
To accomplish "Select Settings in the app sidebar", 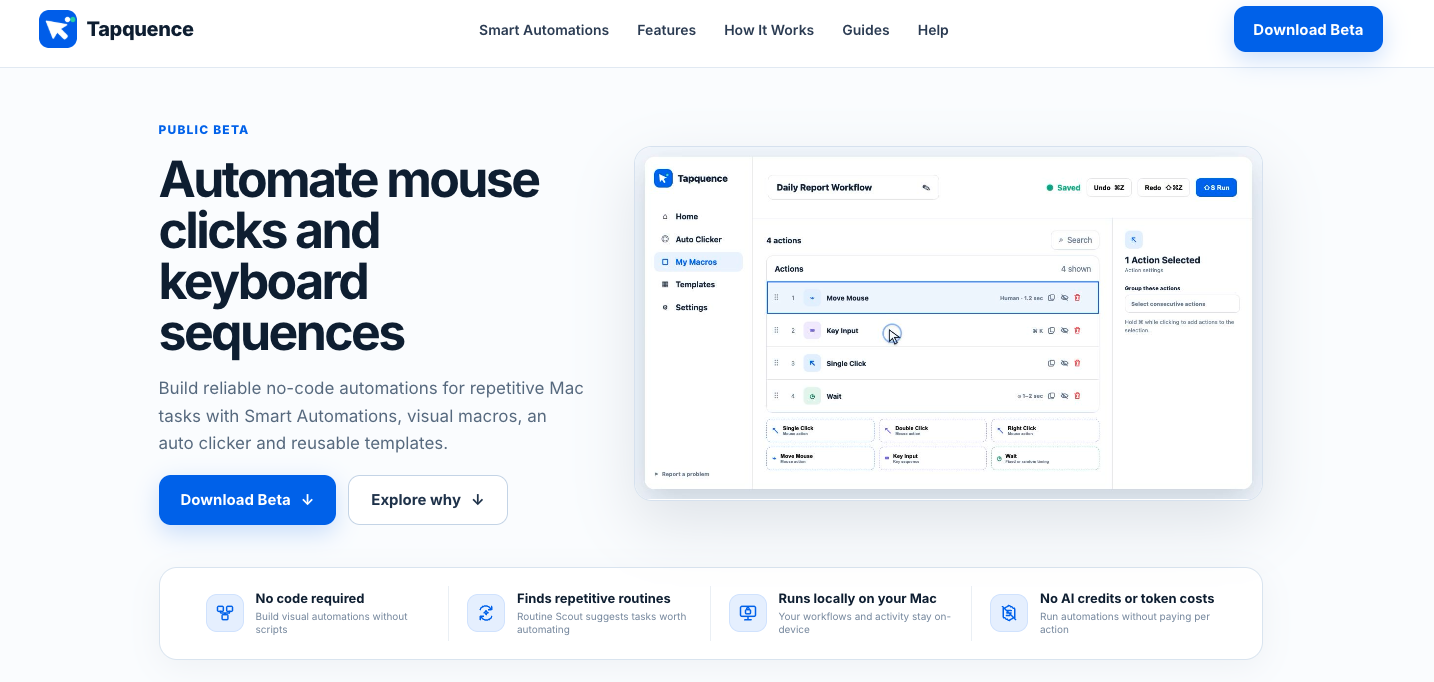I will tap(698, 308).
